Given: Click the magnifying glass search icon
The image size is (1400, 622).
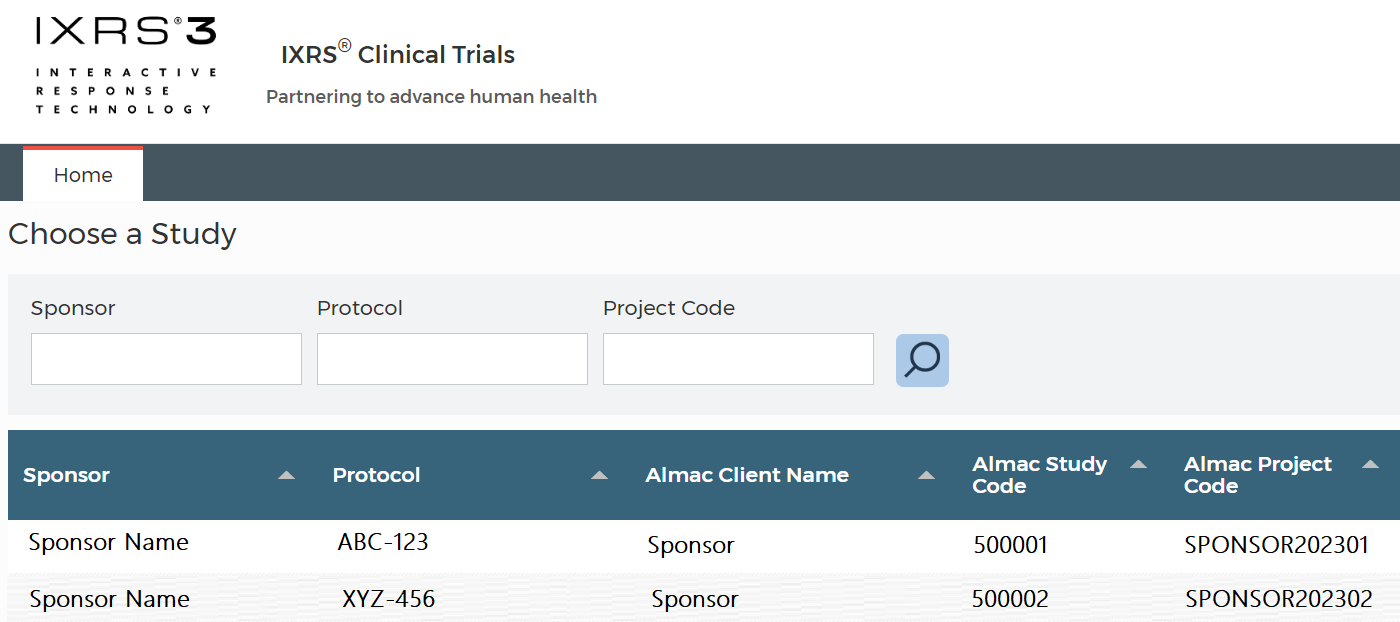Looking at the screenshot, I should [921, 360].
